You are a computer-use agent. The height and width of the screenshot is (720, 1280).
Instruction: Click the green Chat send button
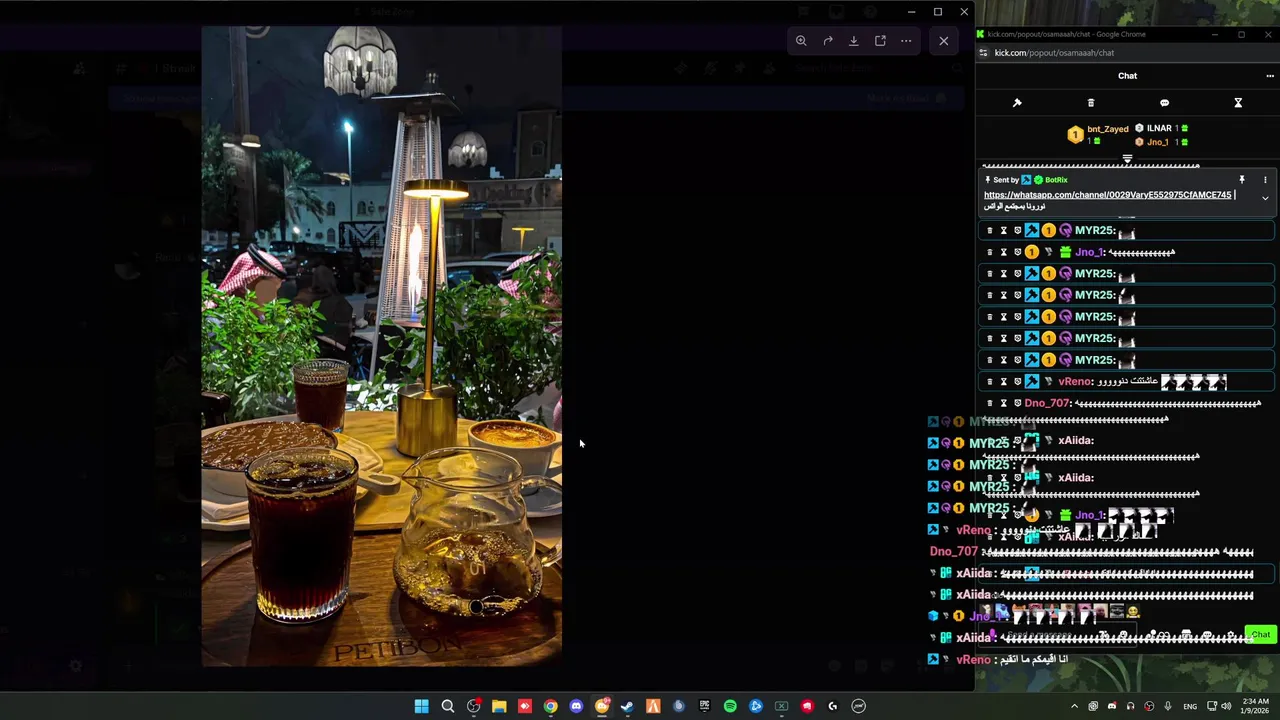[x=1260, y=635]
